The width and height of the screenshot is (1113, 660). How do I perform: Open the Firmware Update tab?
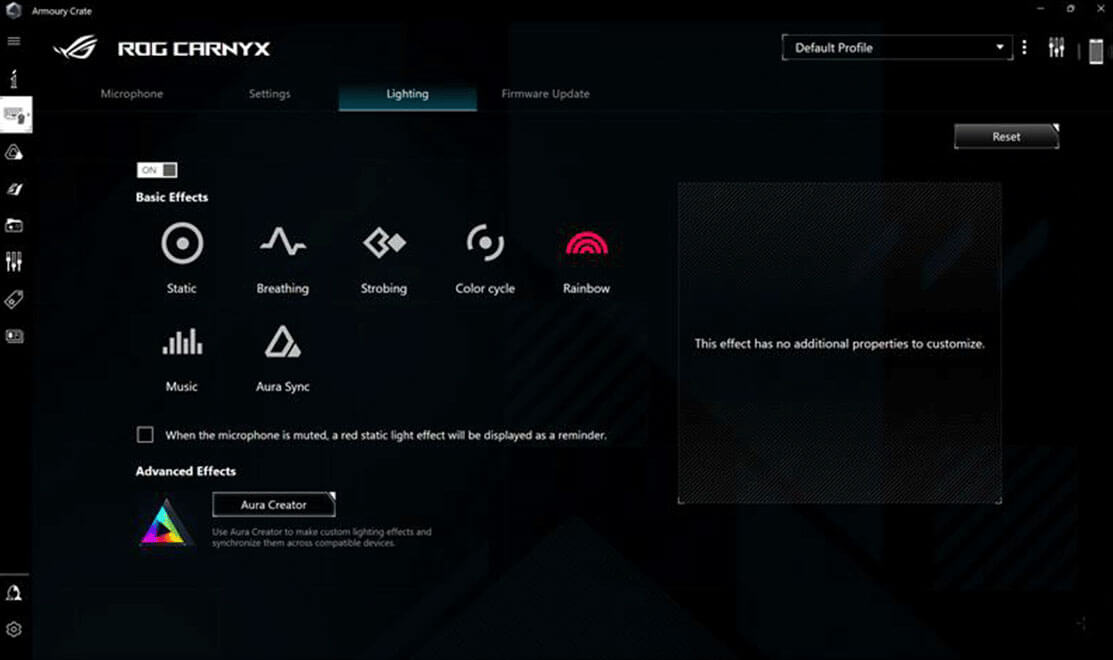(x=545, y=94)
